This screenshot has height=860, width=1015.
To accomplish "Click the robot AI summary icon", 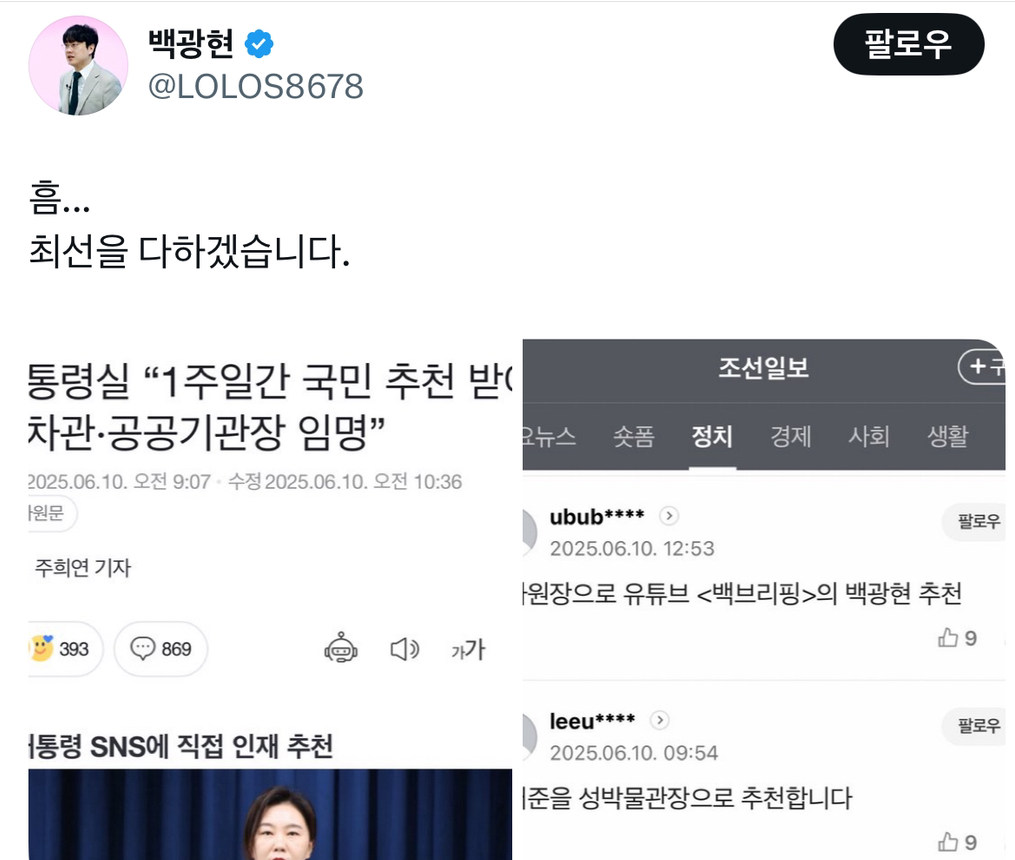I will [x=341, y=648].
